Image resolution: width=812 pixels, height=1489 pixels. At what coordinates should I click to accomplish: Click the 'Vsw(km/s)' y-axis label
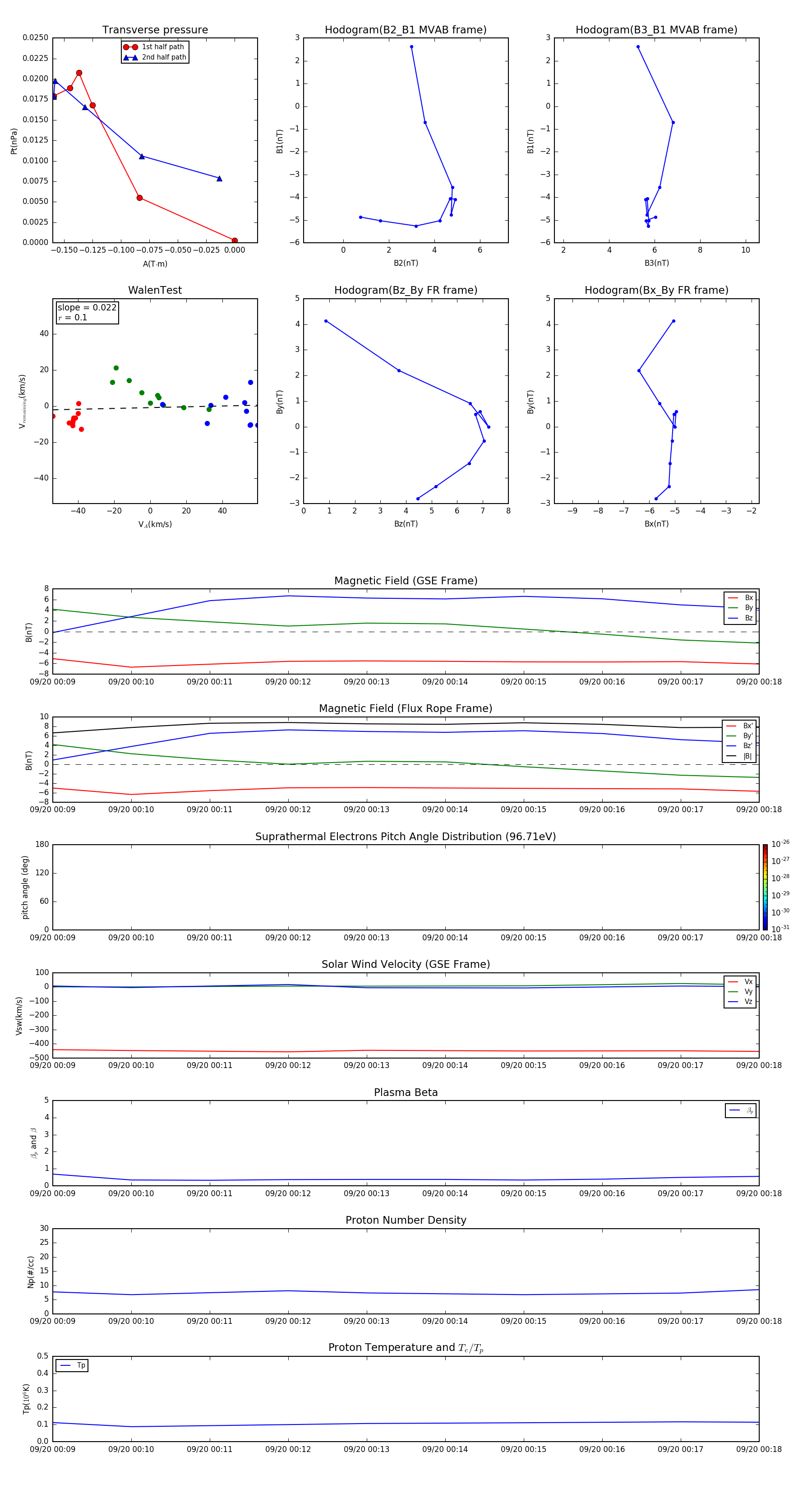(x=18, y=1016)
